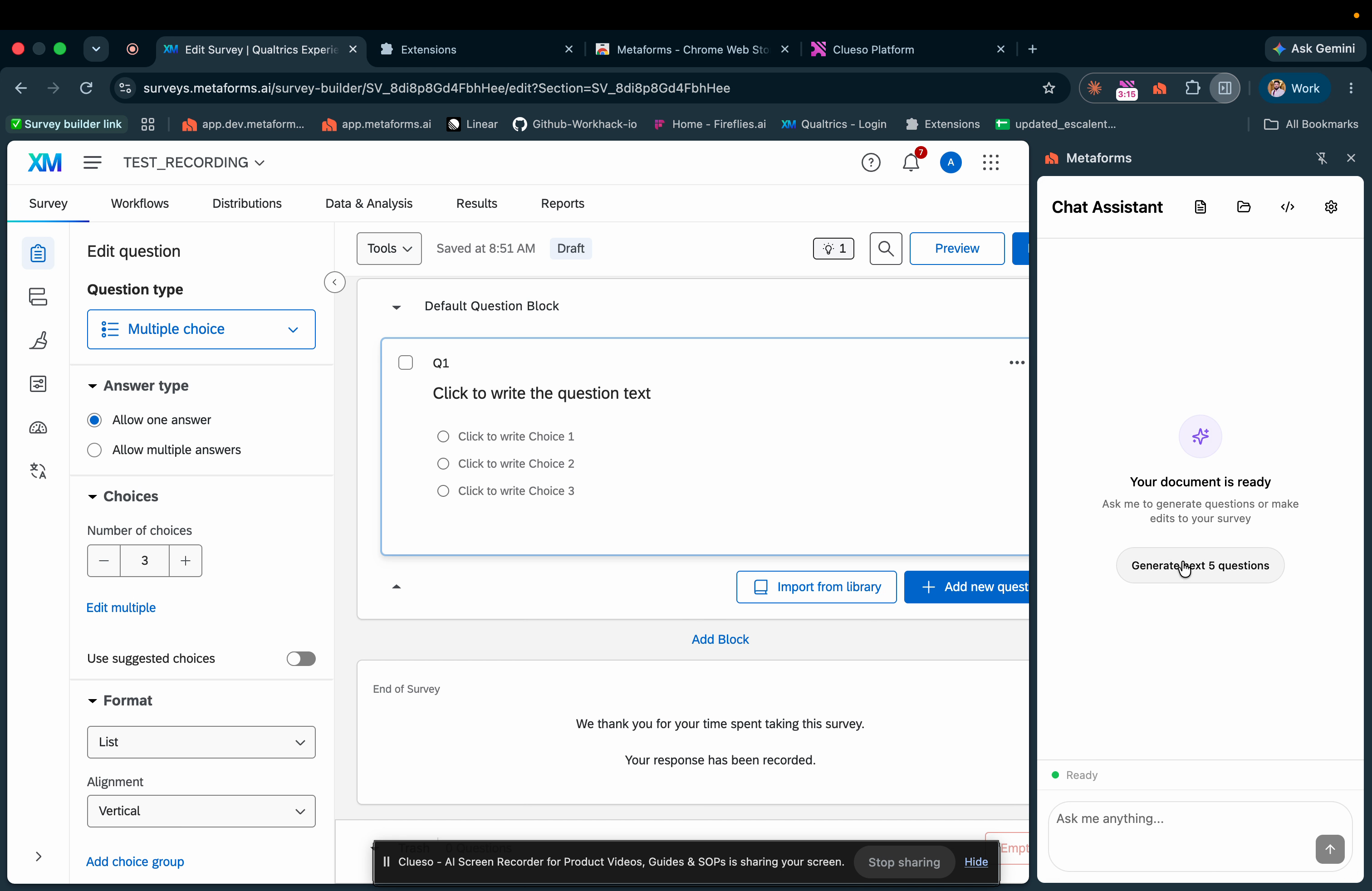Collapse the Default Question Block
This screenshot has height=891, width=1372.
click(x=397, y=307)
